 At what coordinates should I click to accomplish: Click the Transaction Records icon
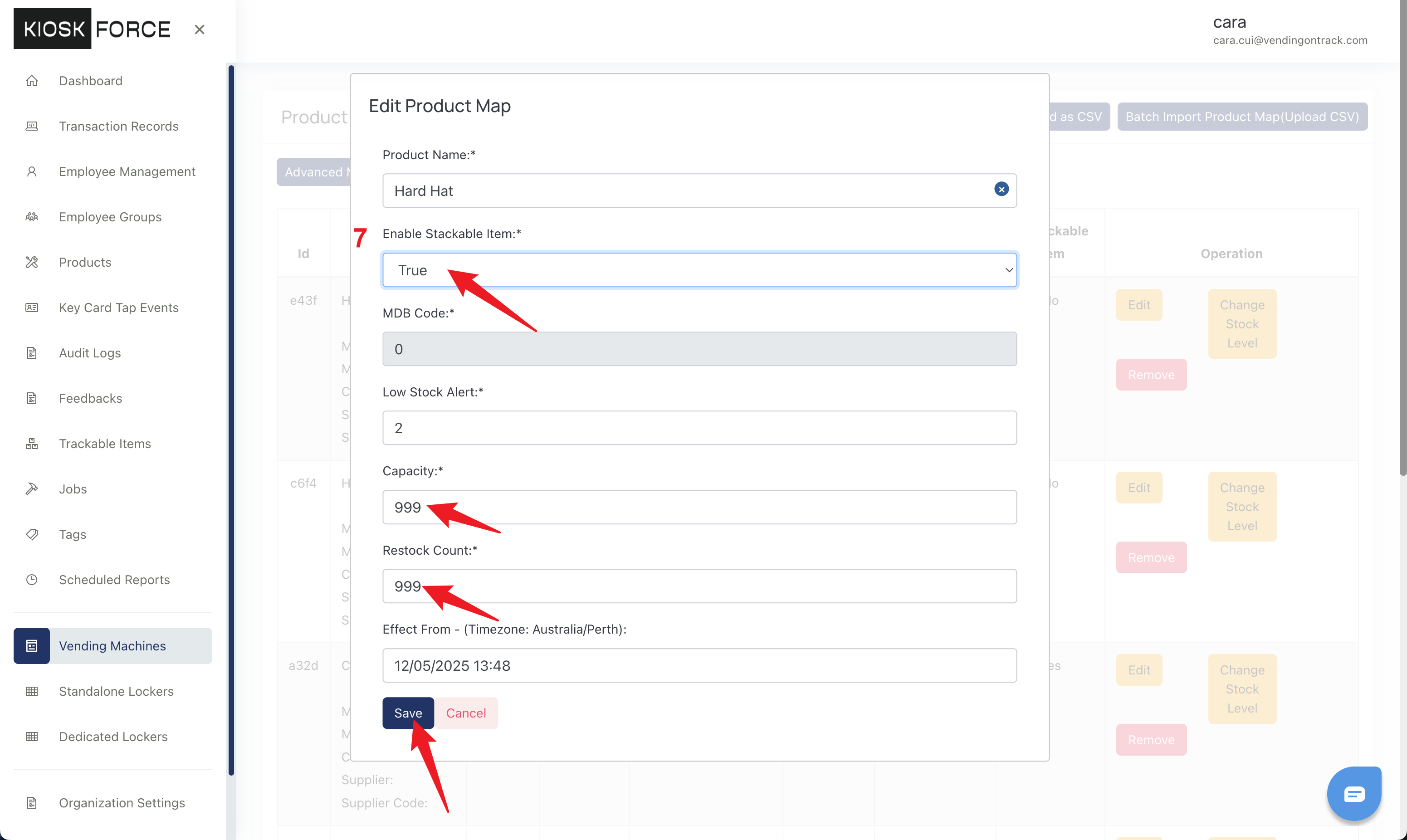(32, 126)
